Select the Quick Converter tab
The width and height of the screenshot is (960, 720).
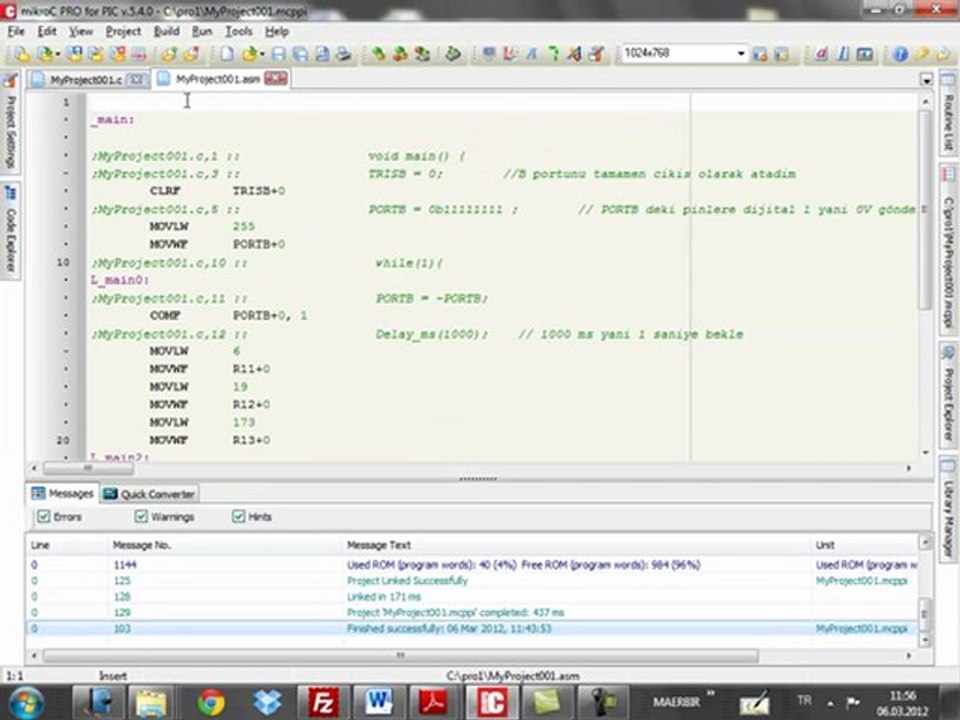[x=149, y=494]
